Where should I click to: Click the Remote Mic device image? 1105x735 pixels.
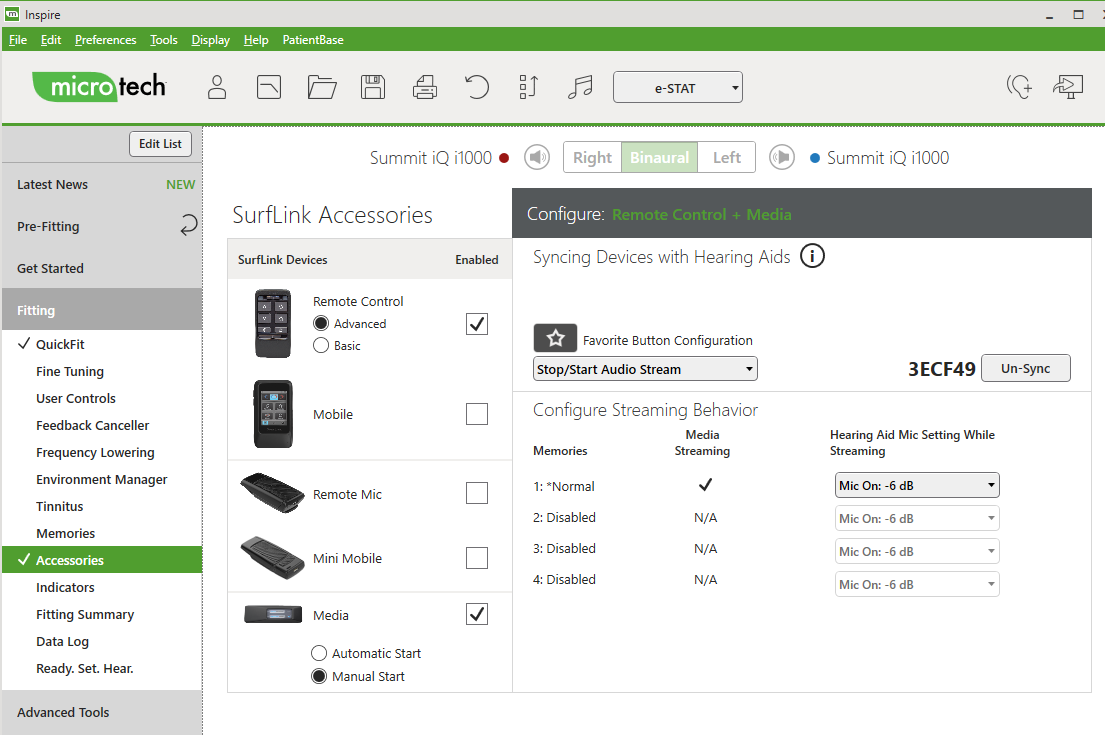[x=272, y=493]
